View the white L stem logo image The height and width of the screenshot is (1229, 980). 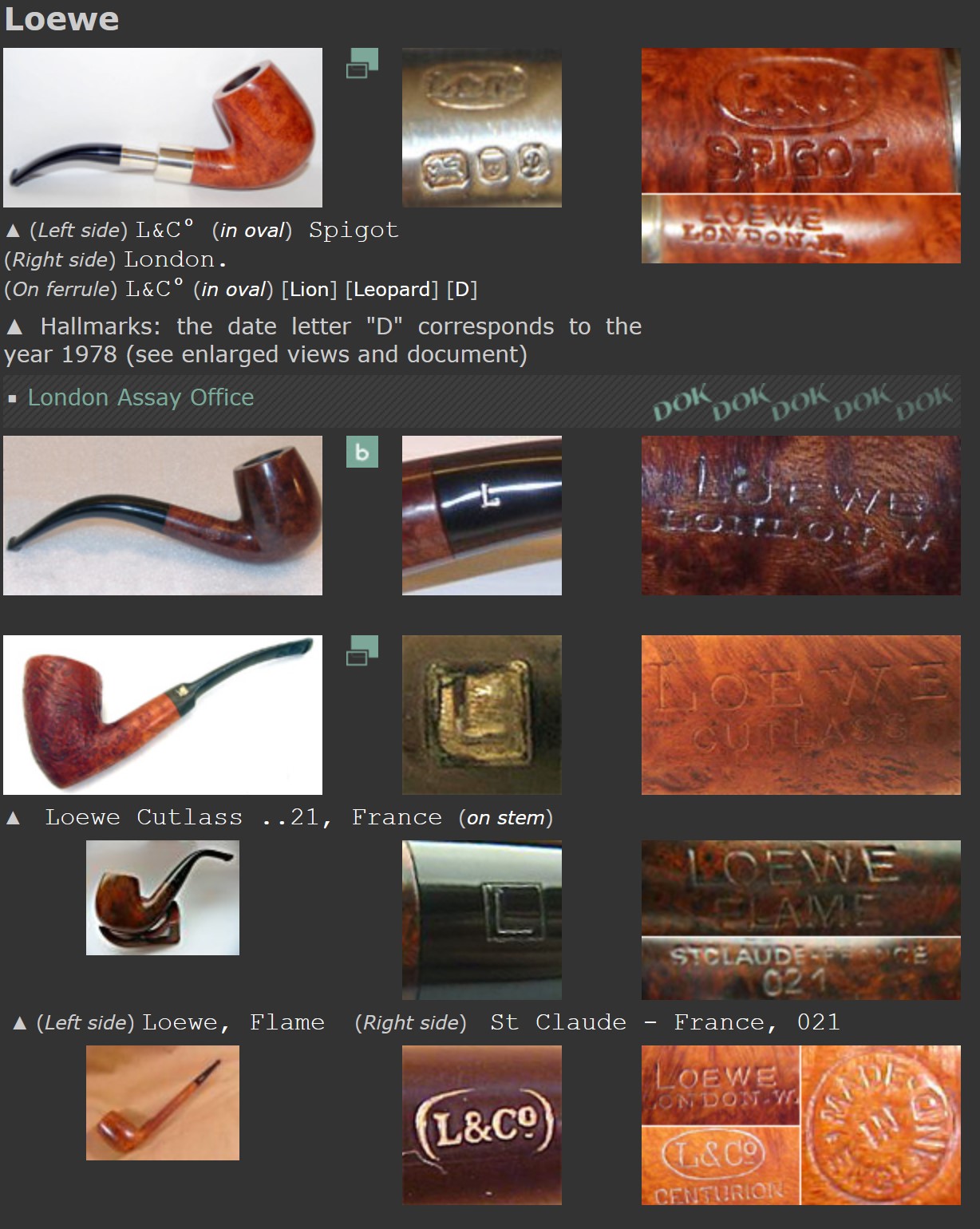(x=482, y=516)
